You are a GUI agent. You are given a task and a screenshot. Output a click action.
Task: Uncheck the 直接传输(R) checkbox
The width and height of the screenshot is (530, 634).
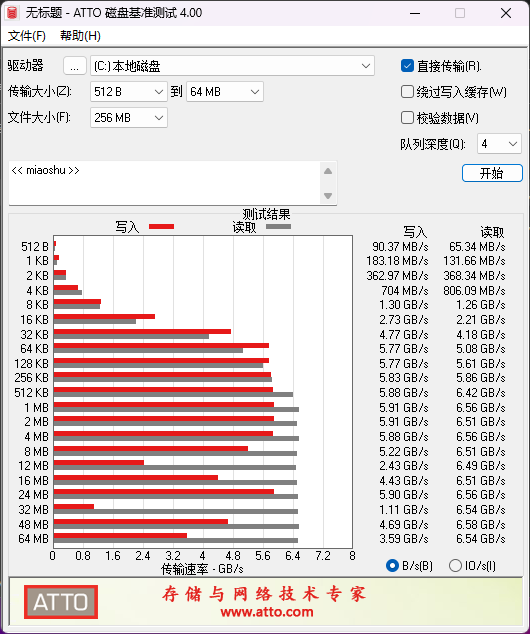click(x=407, y=66)
